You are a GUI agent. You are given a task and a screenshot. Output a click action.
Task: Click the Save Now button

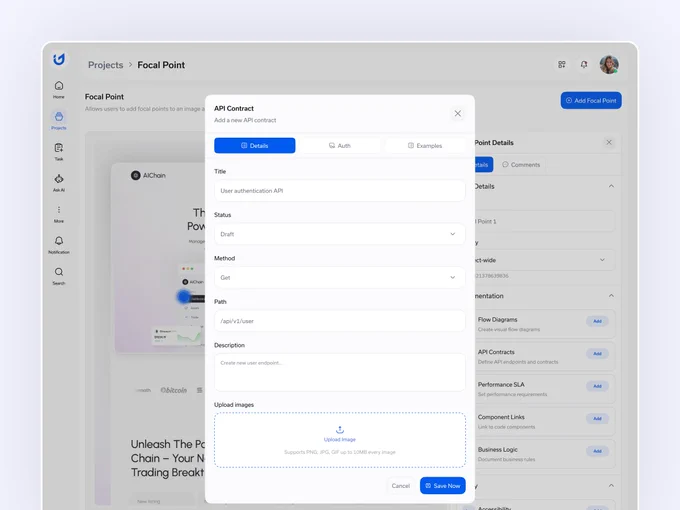(x=443, y=486)
